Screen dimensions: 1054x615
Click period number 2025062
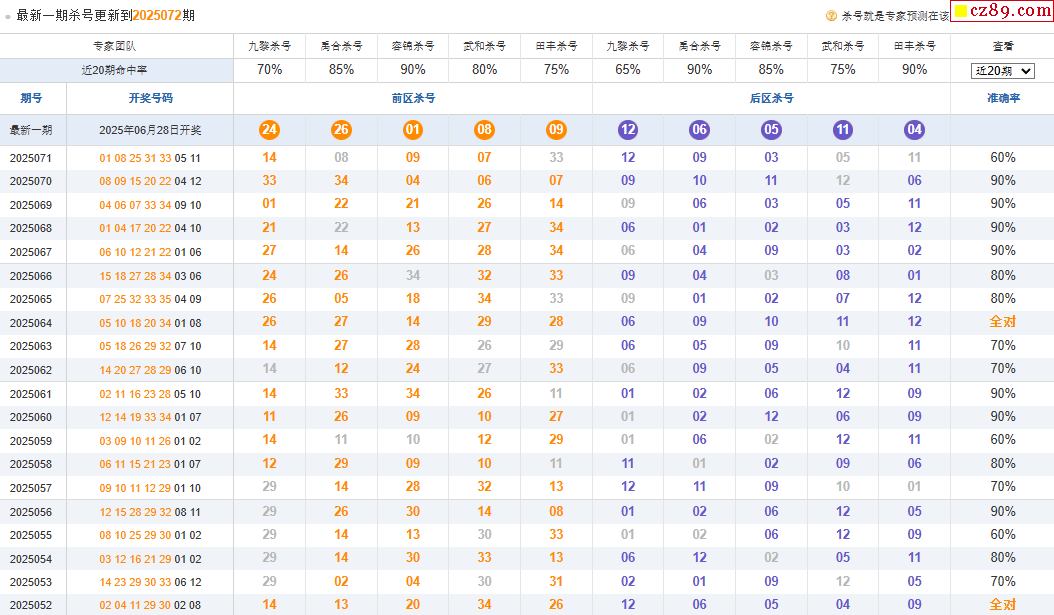(31, 370)
